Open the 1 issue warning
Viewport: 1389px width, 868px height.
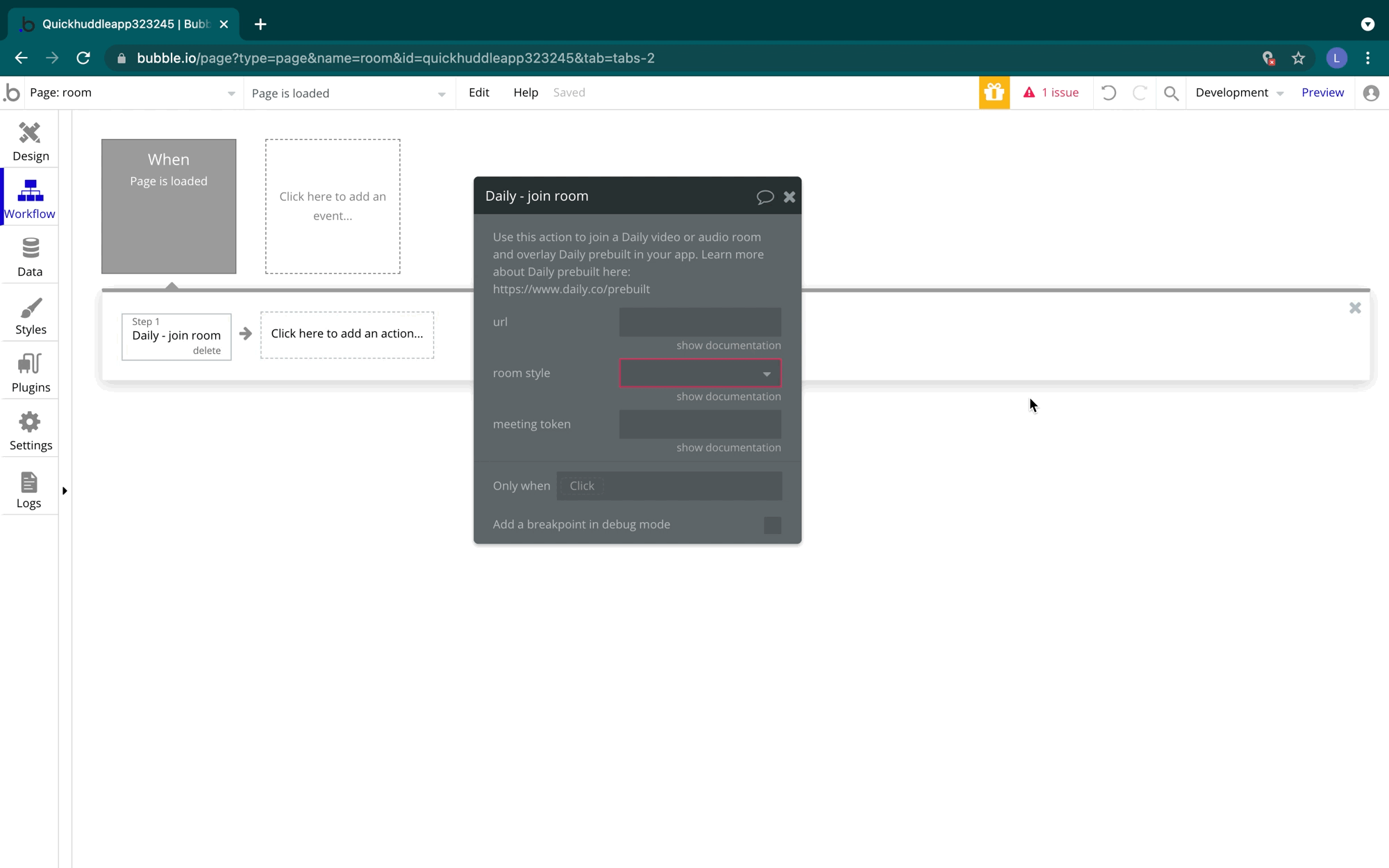pyautogui.click(x=1051, y=92)
